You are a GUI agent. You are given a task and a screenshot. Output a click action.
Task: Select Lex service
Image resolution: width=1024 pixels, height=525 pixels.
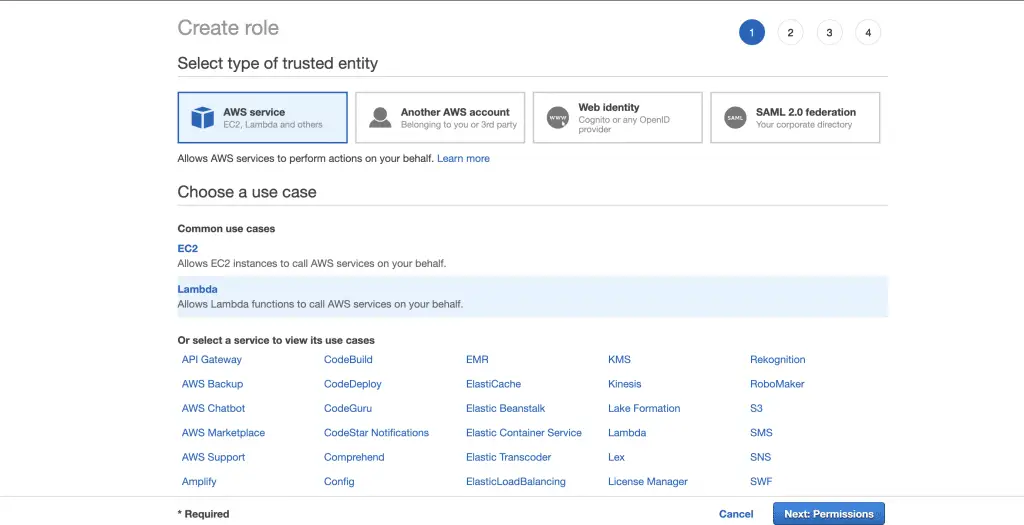[x=616, y=457]
